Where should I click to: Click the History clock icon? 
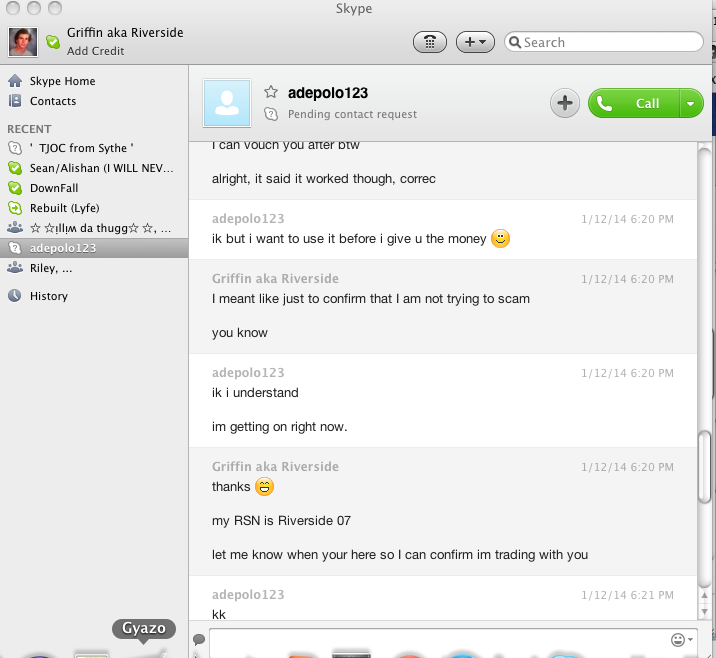(x=15, y=296)
